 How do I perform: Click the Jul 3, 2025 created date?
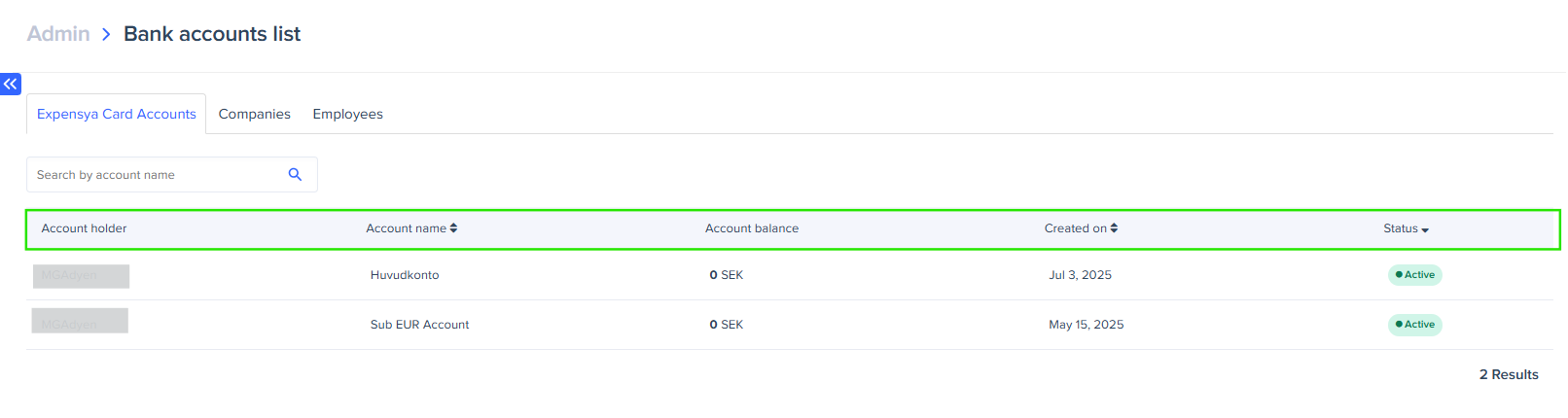(x=1080, y=275)
